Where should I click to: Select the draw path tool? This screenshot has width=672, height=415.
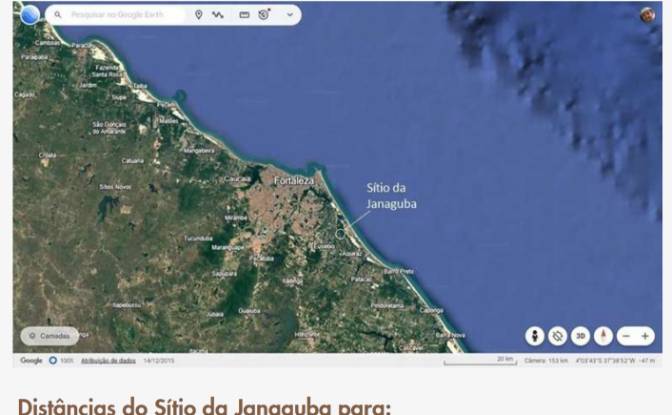tap(218, 15)
